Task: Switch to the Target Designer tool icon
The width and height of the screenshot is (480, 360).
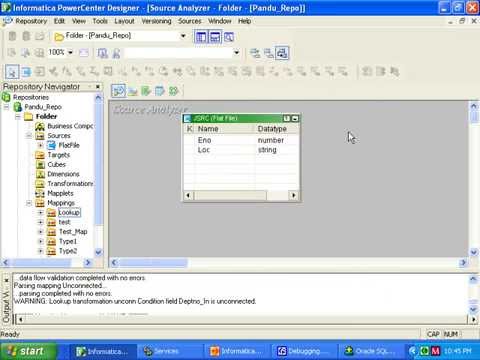Action: point(133,91)
